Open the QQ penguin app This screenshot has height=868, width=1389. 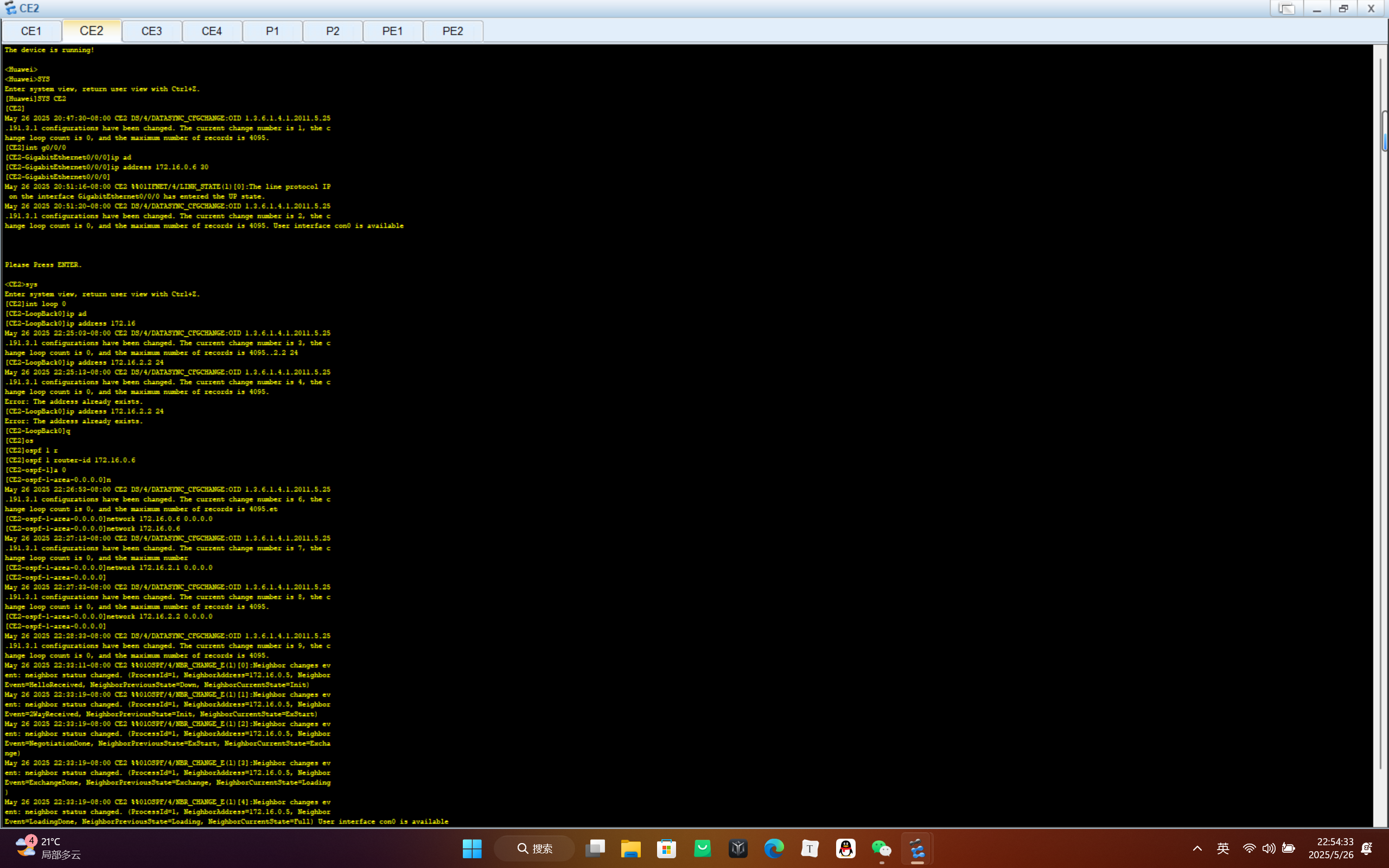point(845,848)
